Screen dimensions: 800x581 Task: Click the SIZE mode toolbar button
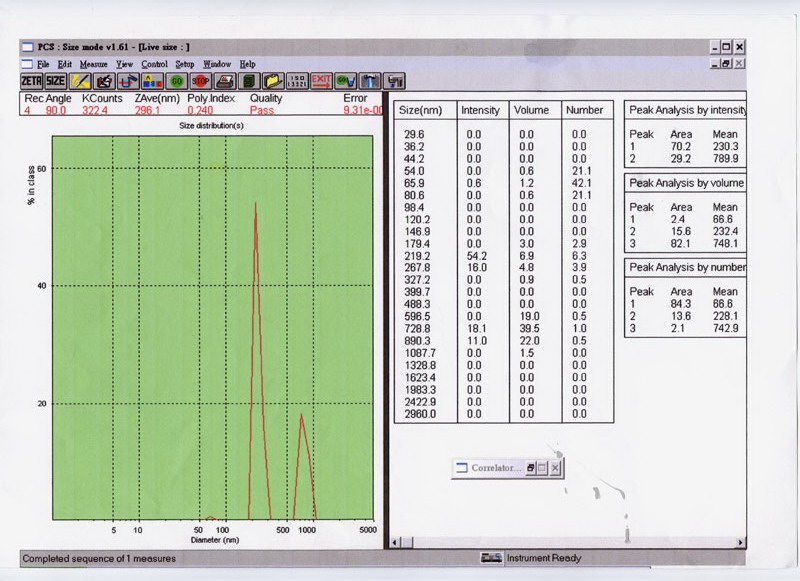click(56, 80)
